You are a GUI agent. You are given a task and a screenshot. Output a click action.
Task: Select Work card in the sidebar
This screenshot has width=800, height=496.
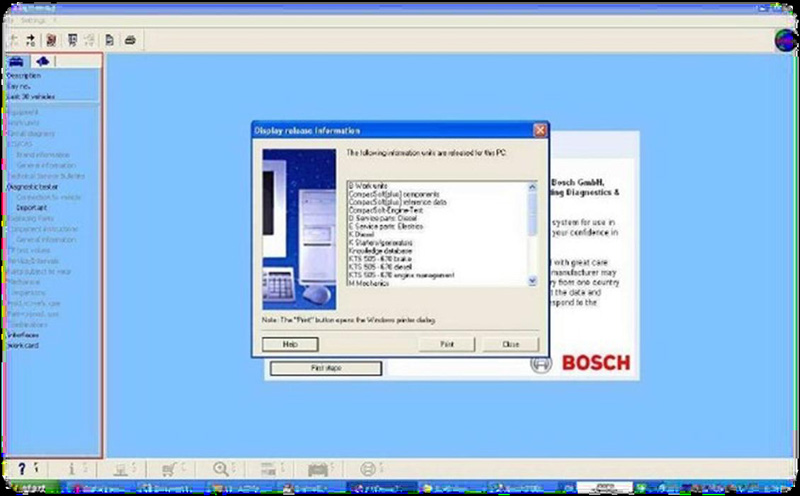pyautogui.click(x=23, y=346)
